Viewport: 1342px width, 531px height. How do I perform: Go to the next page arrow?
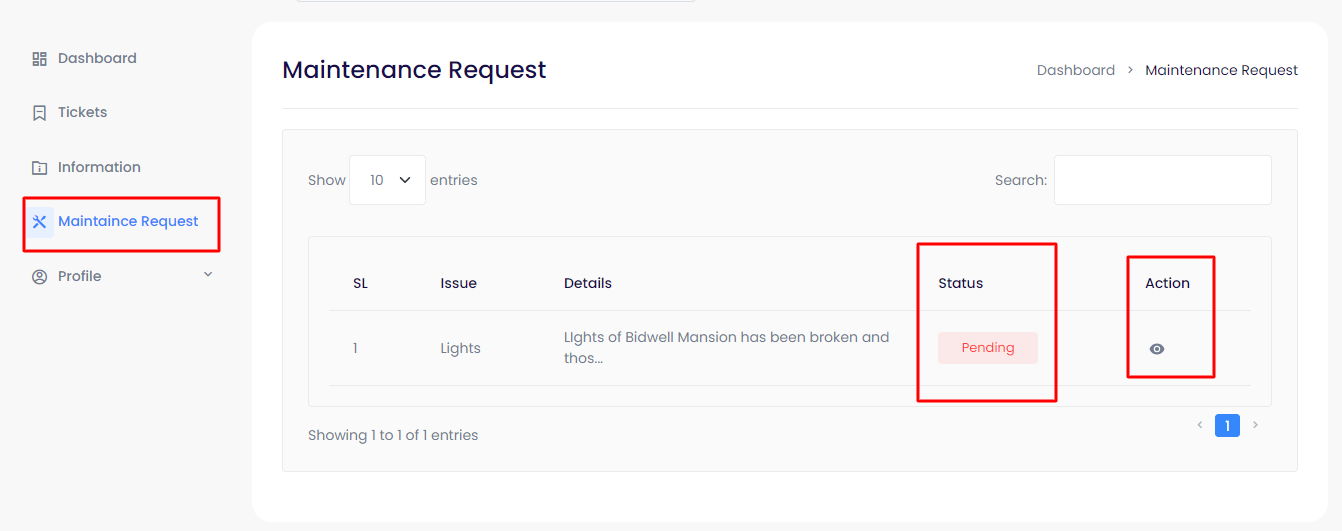click(x=1256, y=425)
